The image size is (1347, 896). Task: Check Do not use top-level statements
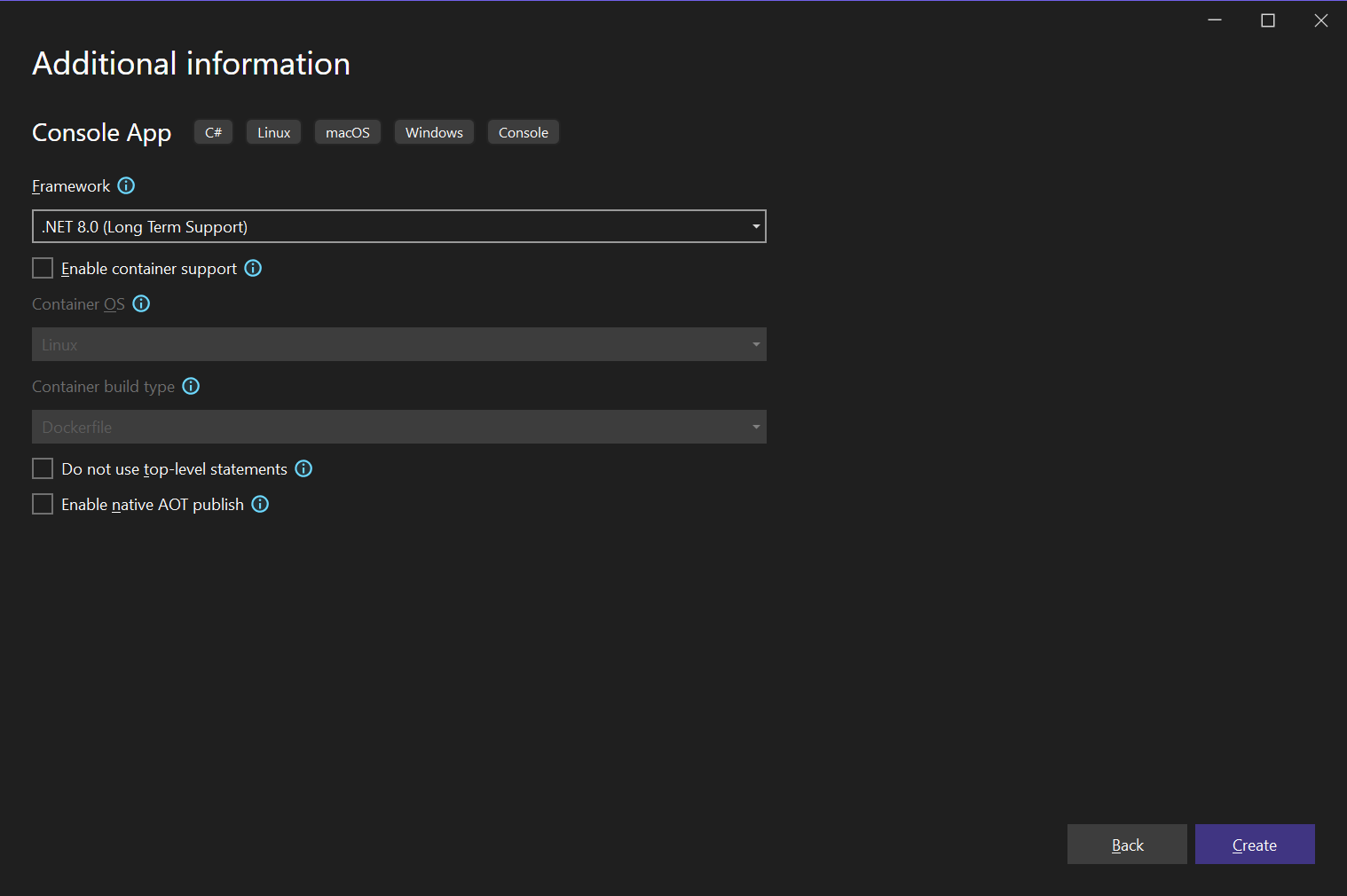pos(42,468)
